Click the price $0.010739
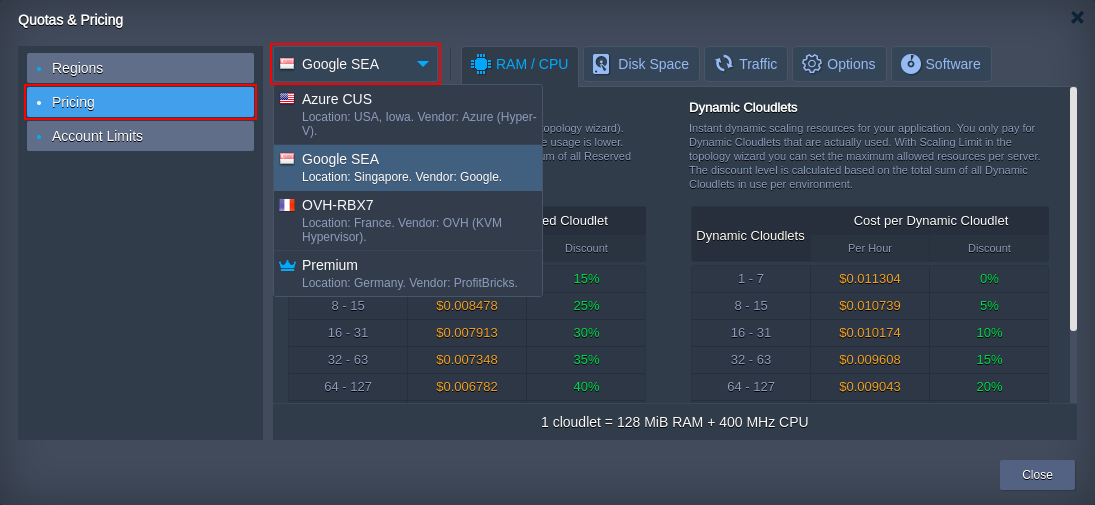Viewport: 1095px width, 505px height. coord(870,306)
